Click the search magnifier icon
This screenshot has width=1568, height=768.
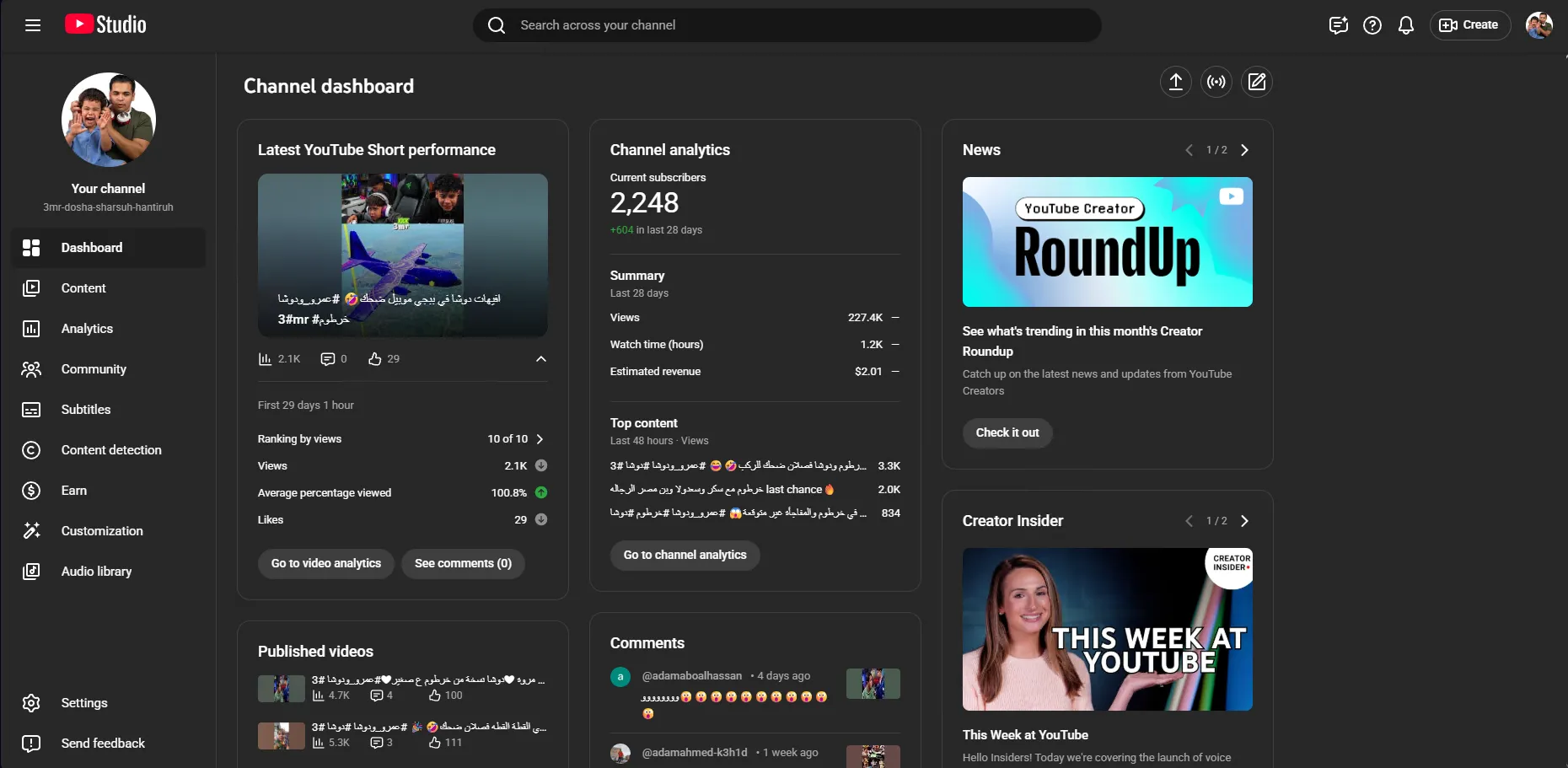tap(497, 25)
